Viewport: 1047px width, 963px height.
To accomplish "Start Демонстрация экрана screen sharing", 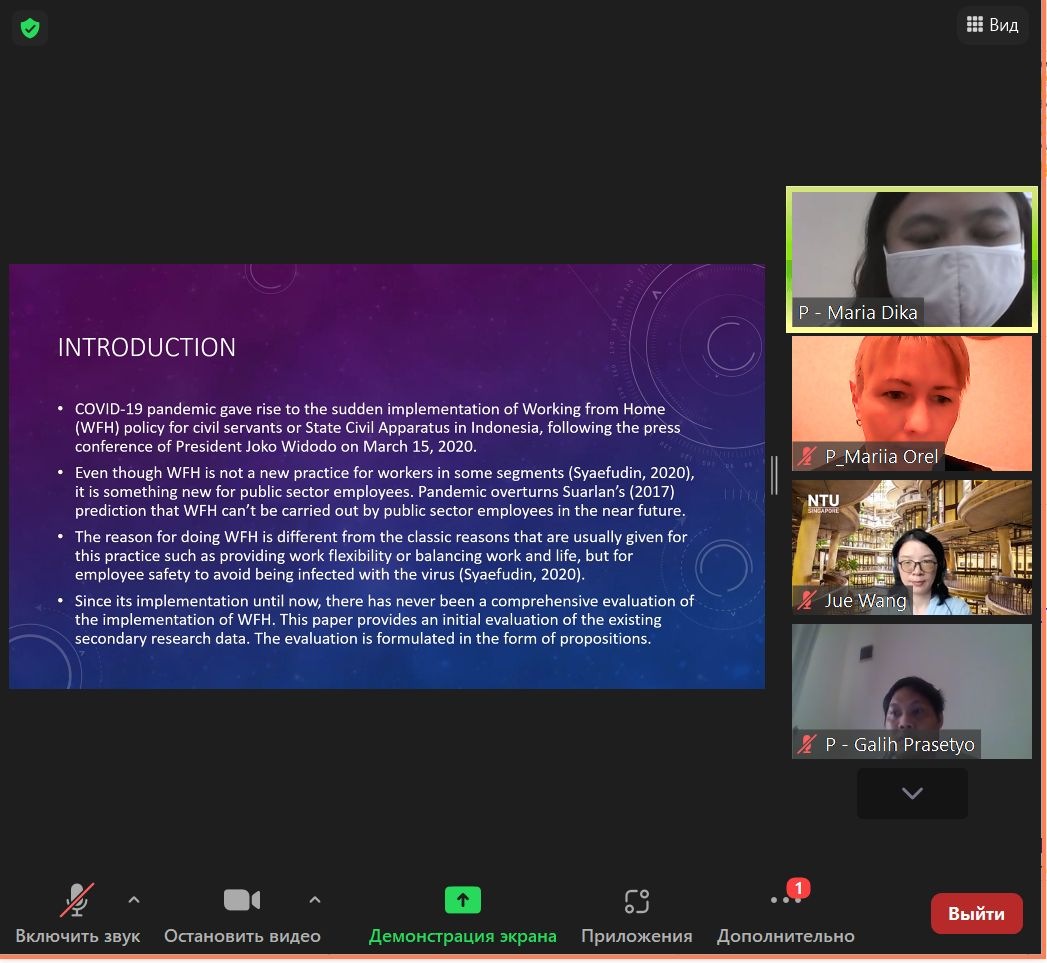I will pyautogui.click(x=462, y=914).
